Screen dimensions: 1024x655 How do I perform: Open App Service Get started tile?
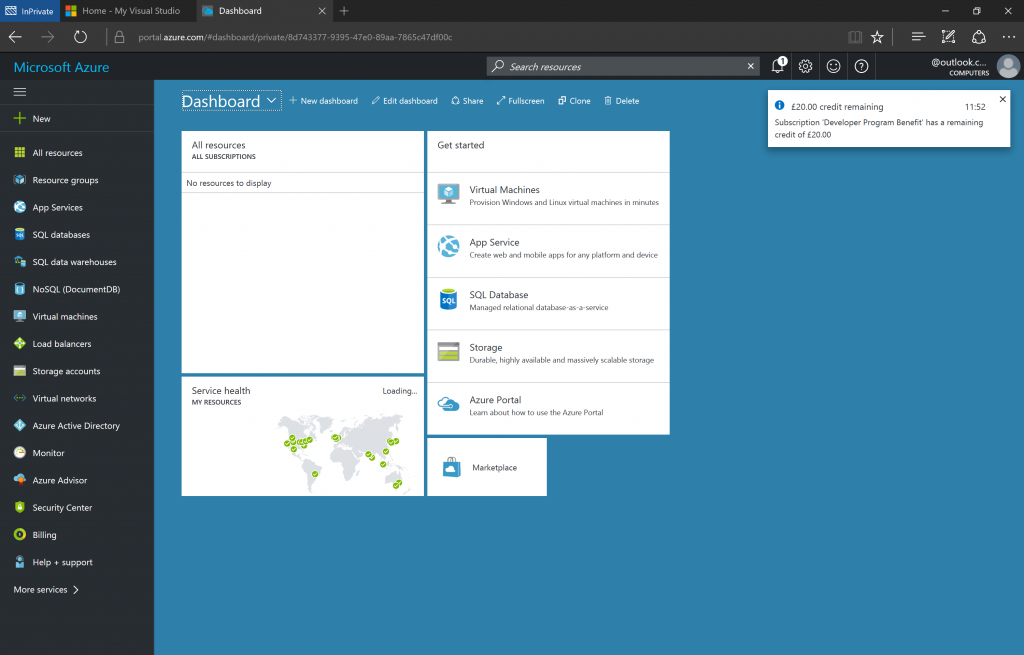pos(549,251)
